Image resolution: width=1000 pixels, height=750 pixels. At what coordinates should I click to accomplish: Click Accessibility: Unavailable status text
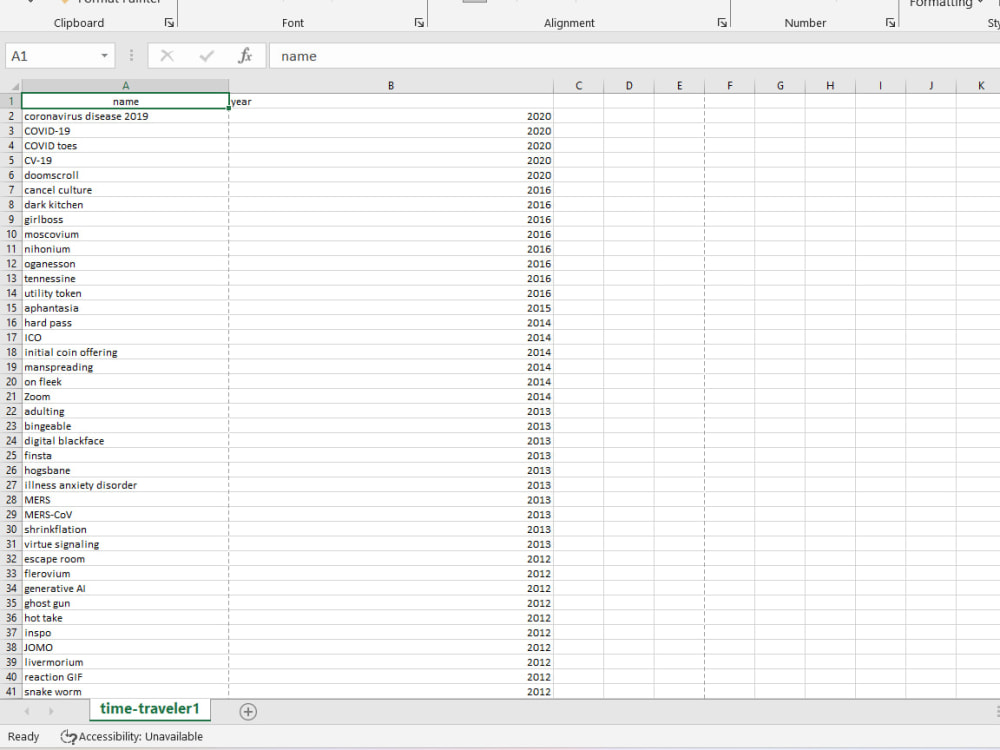[x=140, y=737]
